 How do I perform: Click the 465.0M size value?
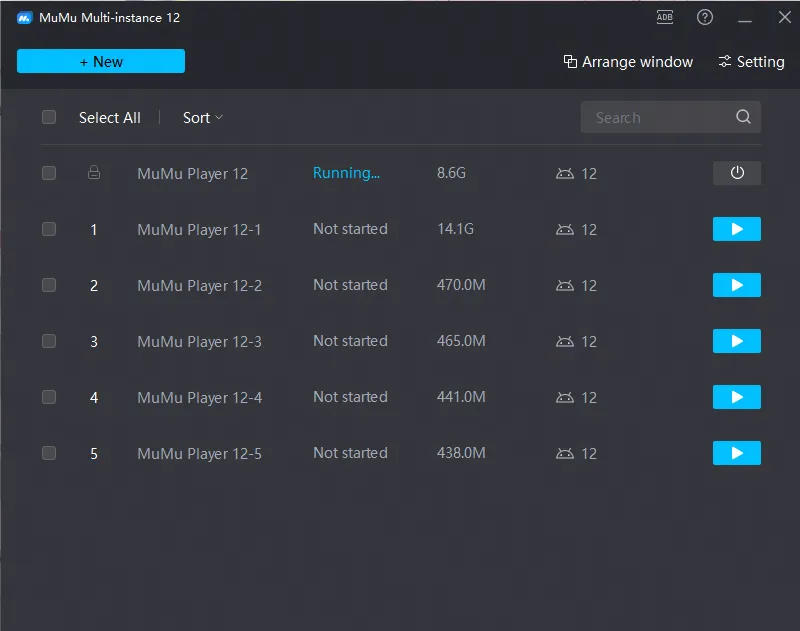point(461,341)
